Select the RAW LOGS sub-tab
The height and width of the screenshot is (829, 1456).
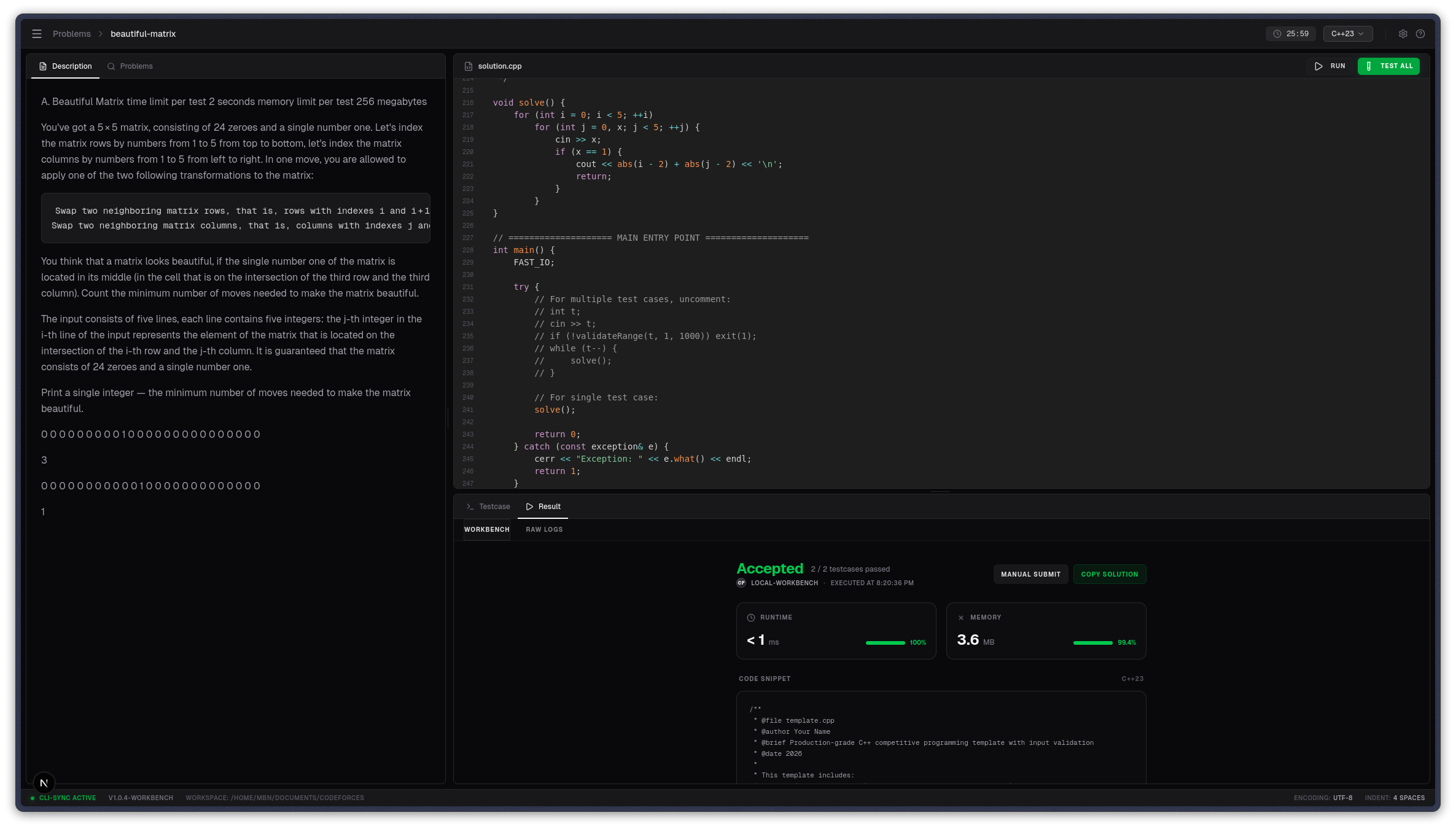(x=544, y=529)
